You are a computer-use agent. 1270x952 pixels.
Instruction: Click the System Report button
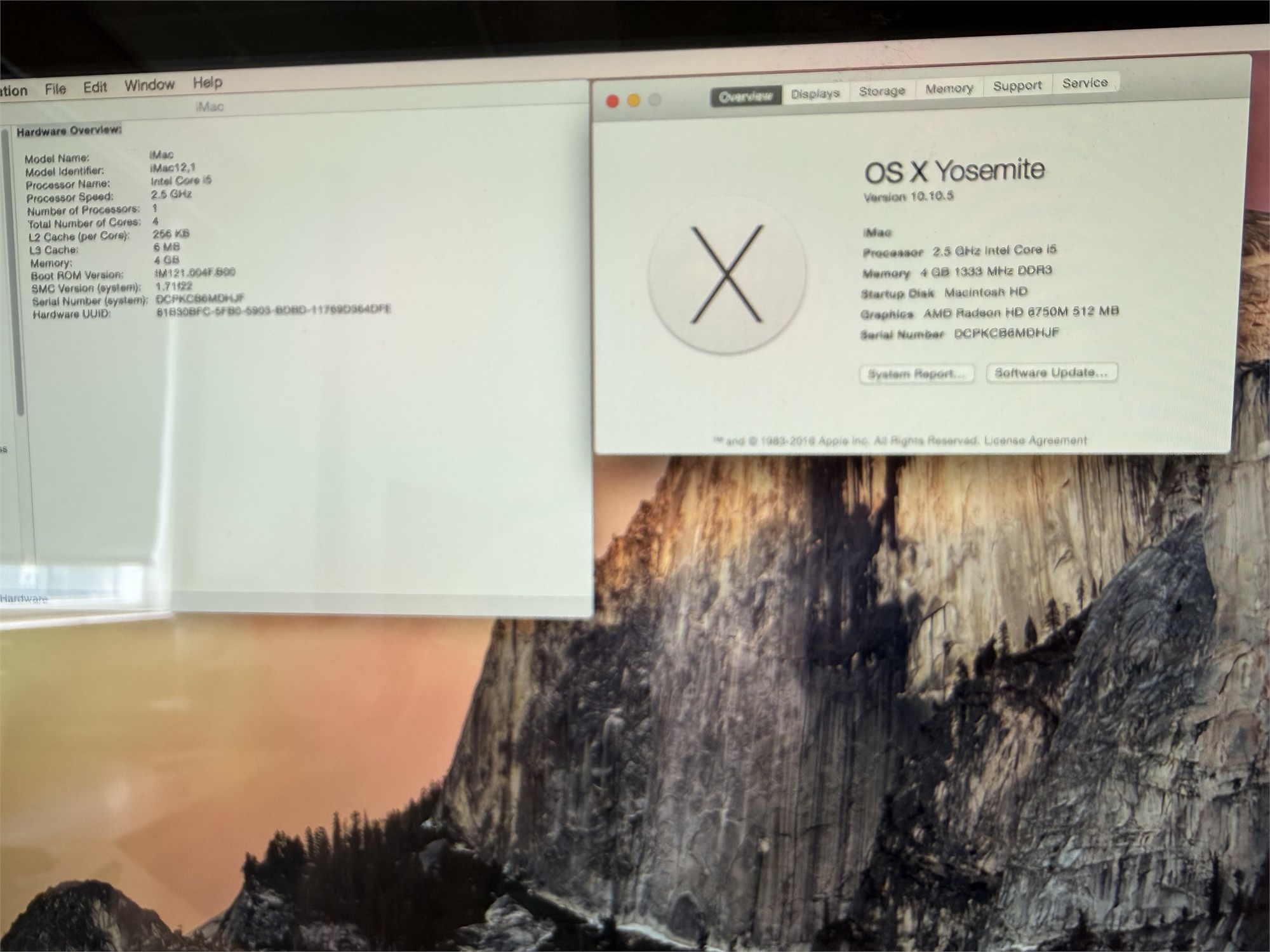tap(916, 374)
